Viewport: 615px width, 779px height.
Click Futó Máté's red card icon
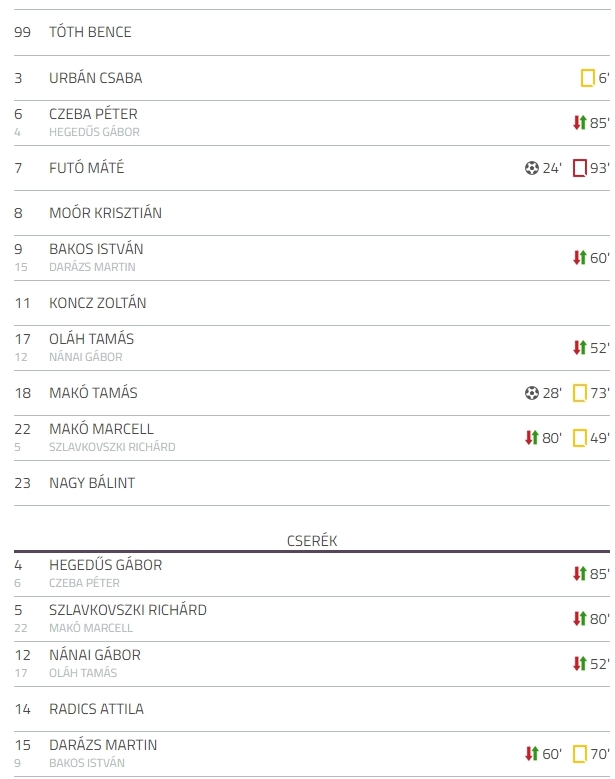580,168
